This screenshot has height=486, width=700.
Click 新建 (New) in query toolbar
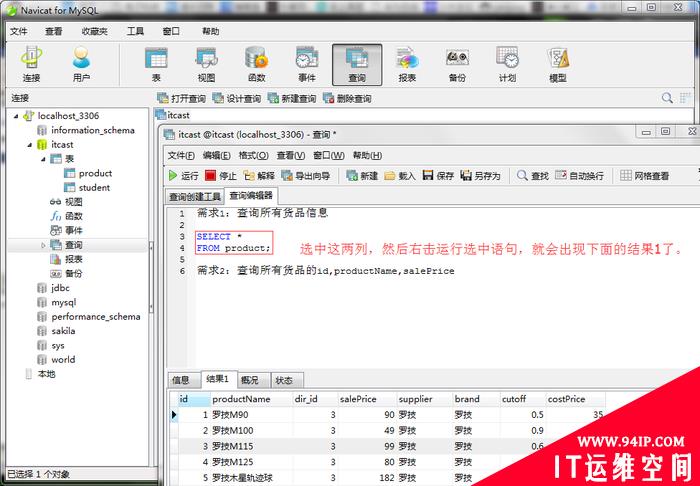tap(362, 176)
